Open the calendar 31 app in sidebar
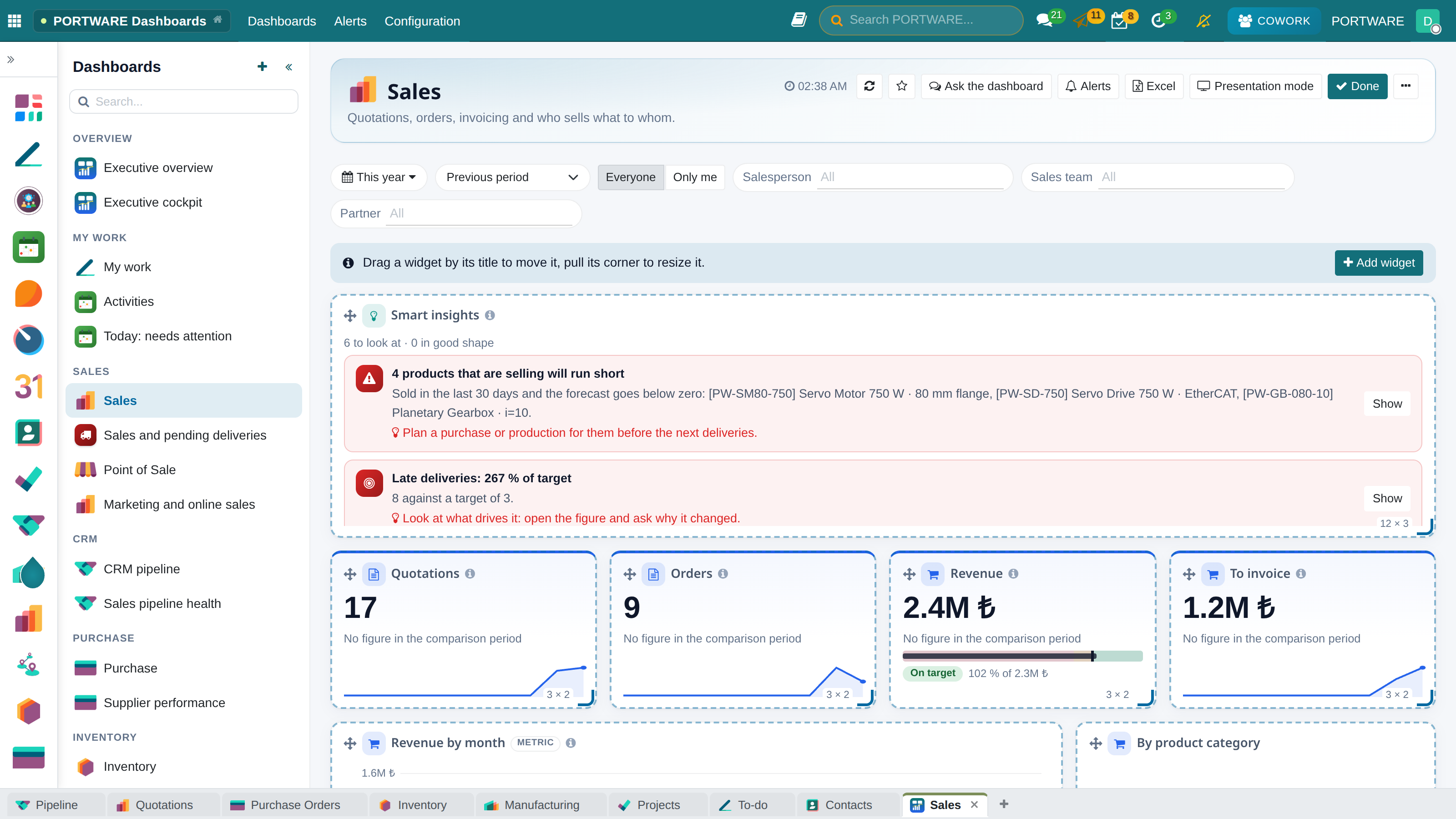 point(28,387)
